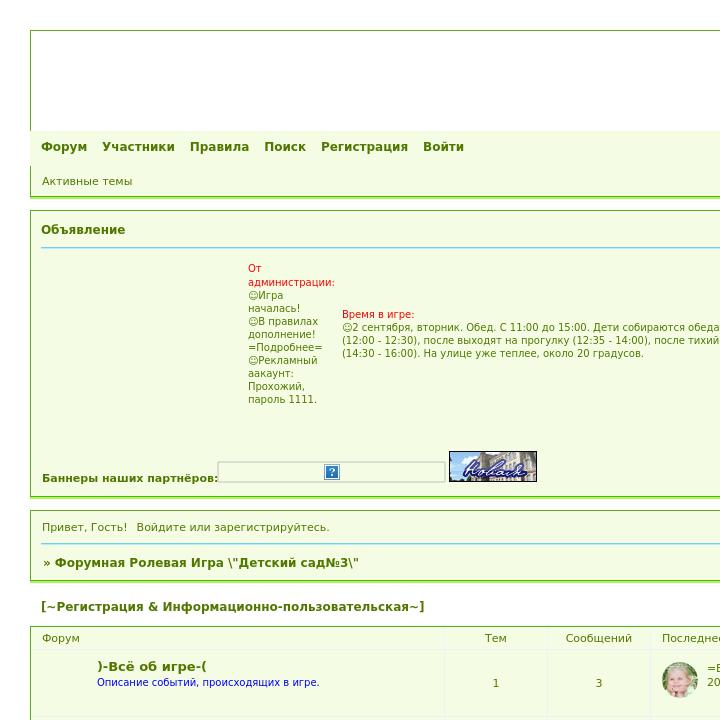Open the Участники page

[x=138, y=147]
